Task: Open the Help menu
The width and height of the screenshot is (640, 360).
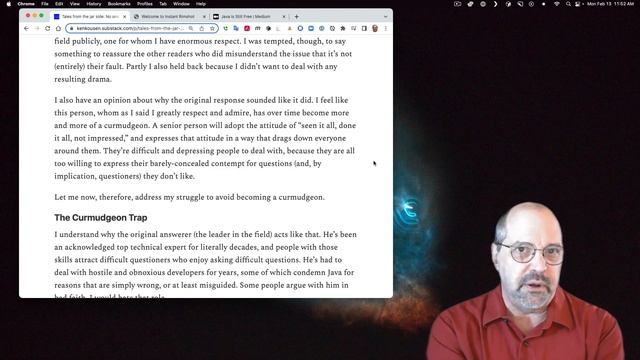Action: coord(201,4)
